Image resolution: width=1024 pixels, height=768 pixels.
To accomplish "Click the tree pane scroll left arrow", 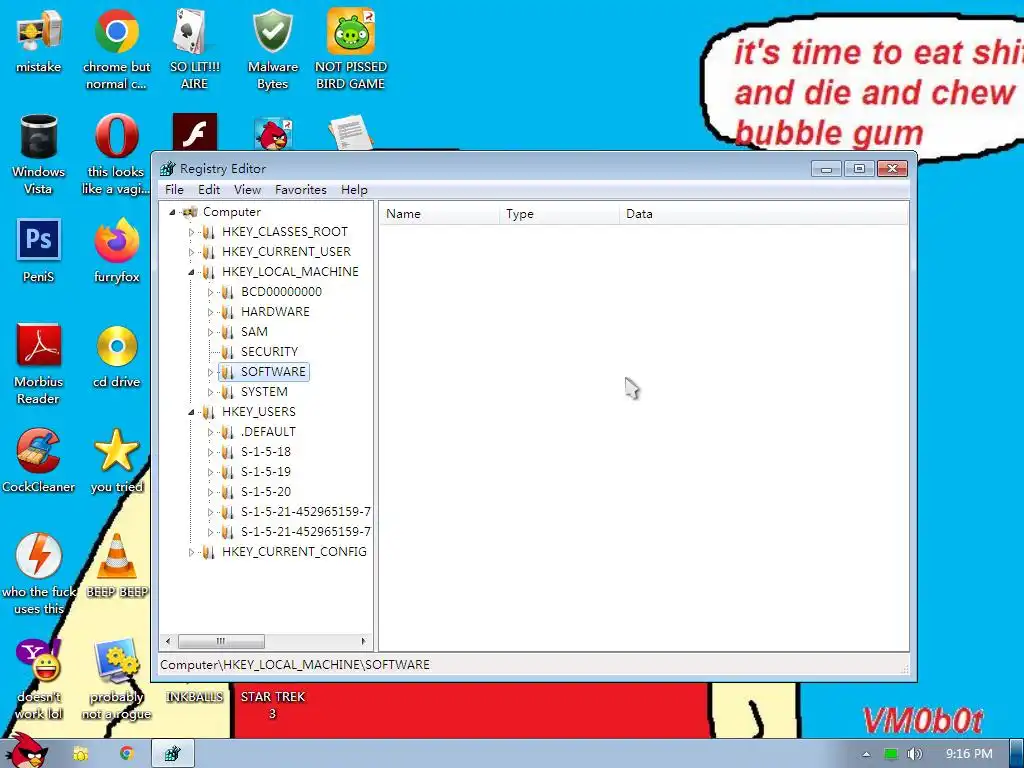I will (168, 641).
